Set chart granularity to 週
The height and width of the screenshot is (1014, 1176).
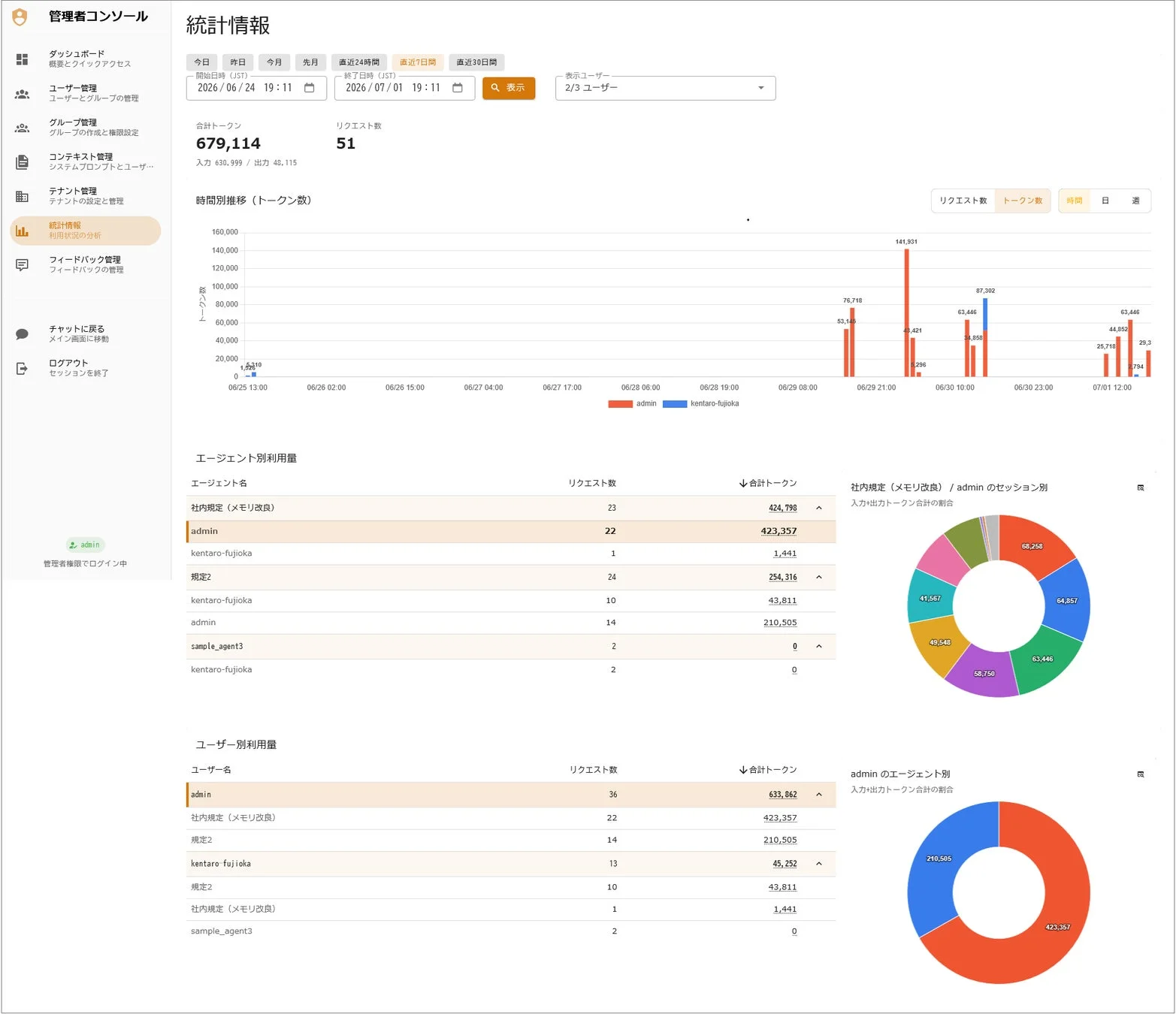click(1135, 201)
